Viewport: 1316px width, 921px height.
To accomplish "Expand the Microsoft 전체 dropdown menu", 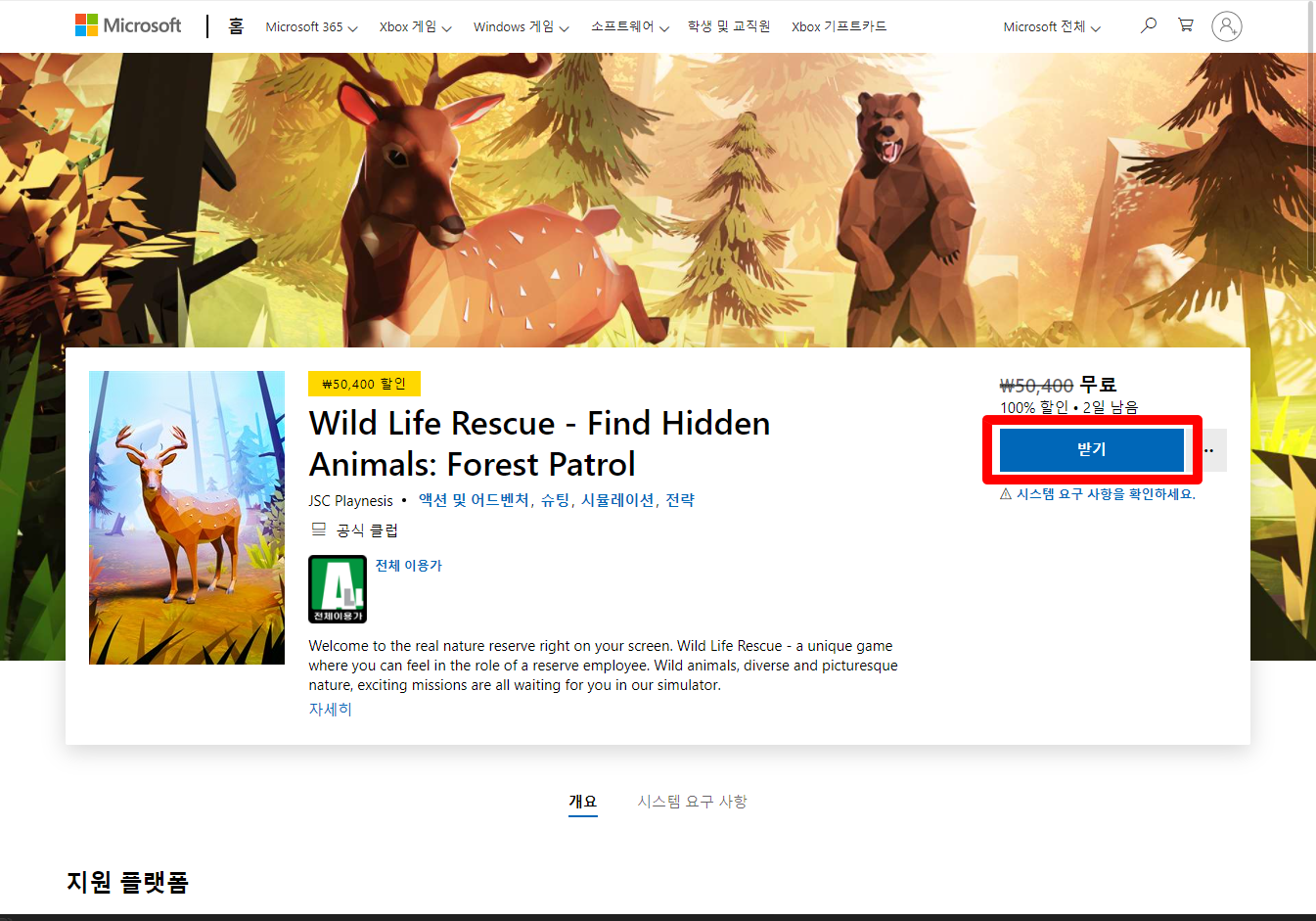I will [1052, 27].
